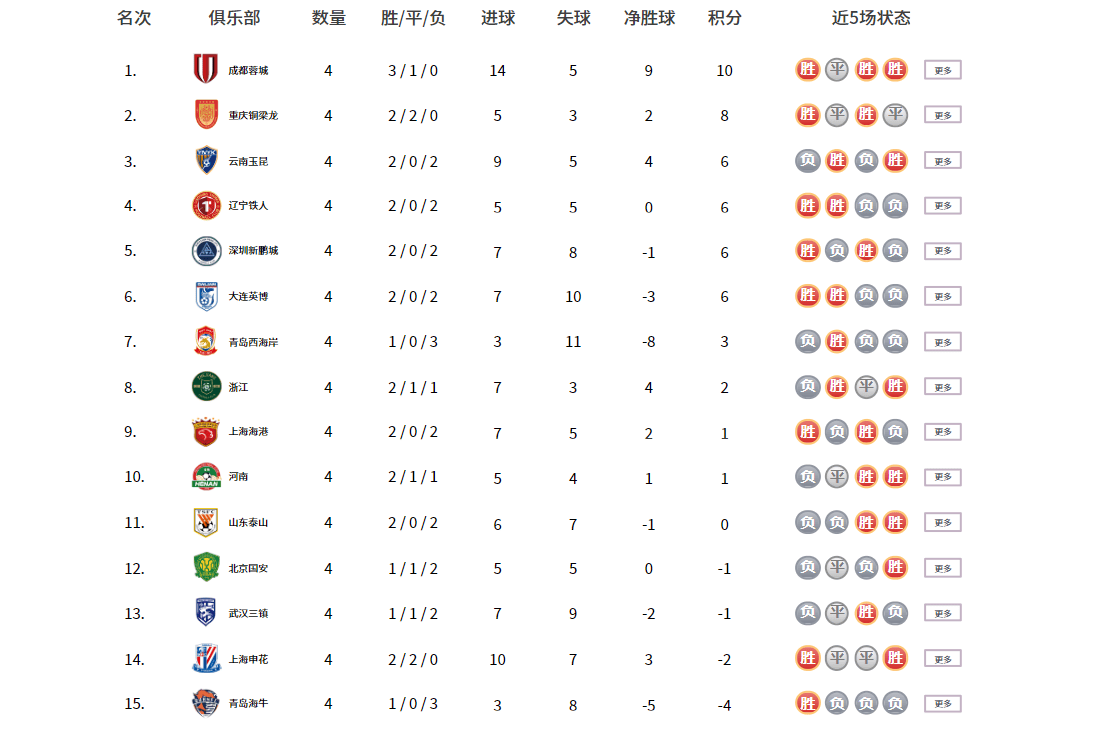Image resolution: width=1097 pixels, height=731 pixels.
Task: Click the 青岛海牛 team logo
Action: coord(205,703)
